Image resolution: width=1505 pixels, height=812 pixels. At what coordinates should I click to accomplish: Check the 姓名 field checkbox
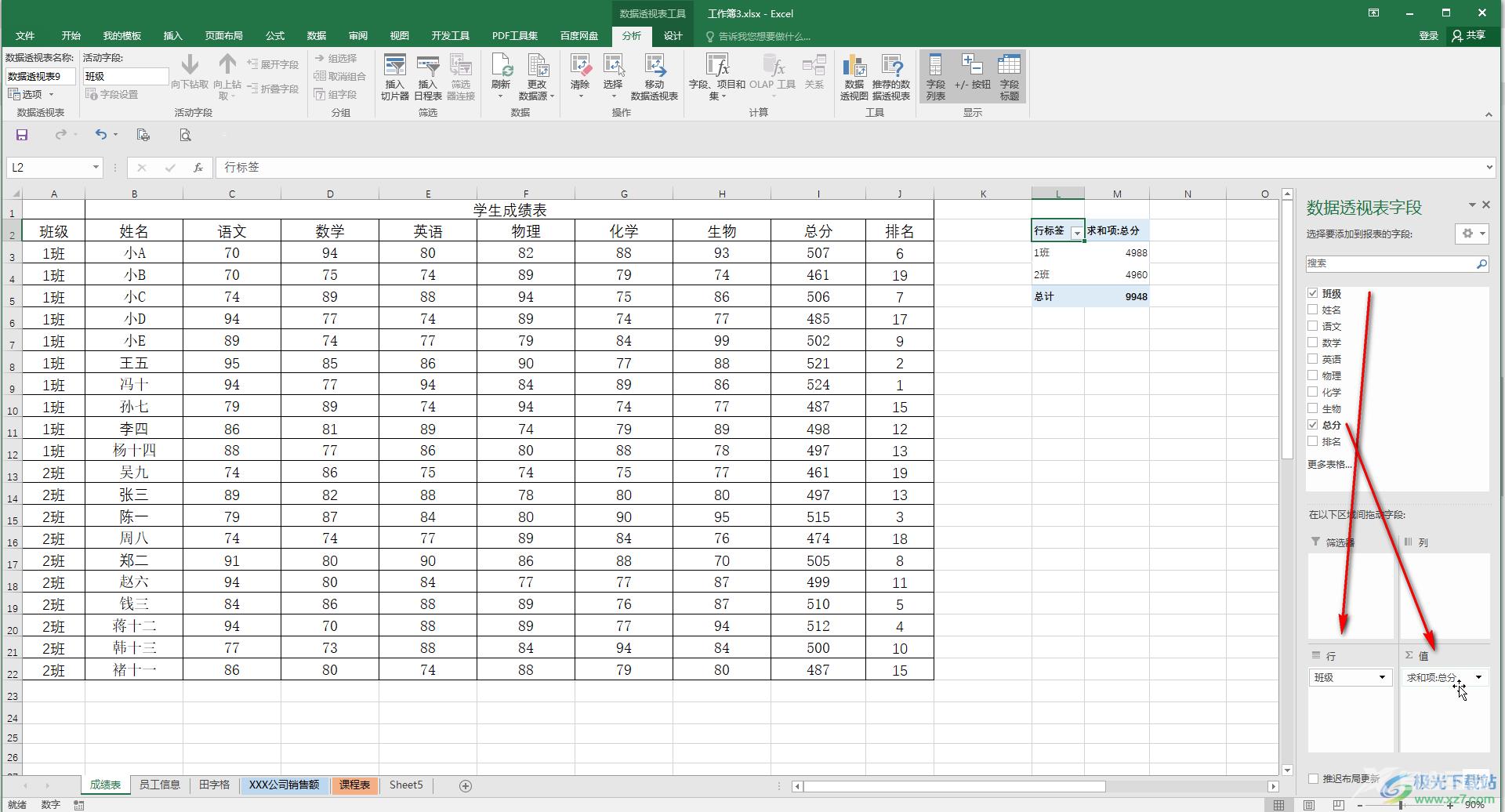coord(1312,310)
